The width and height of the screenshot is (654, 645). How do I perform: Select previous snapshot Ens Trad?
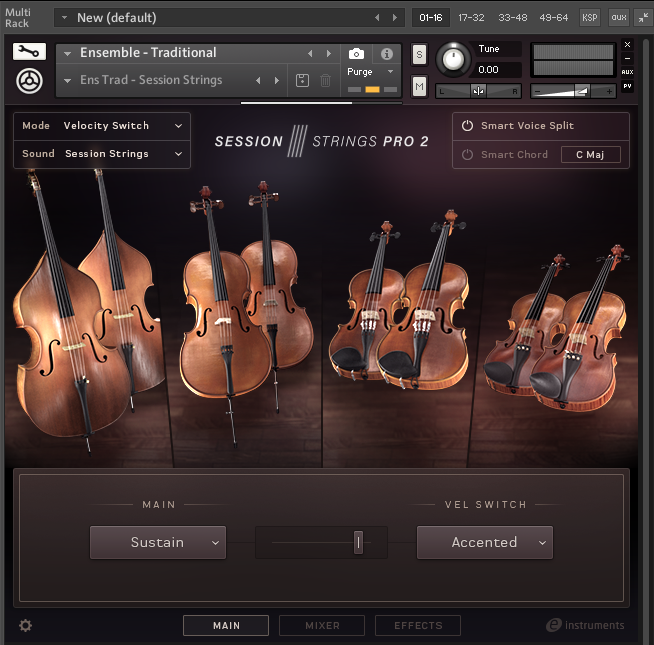[258, 80]
